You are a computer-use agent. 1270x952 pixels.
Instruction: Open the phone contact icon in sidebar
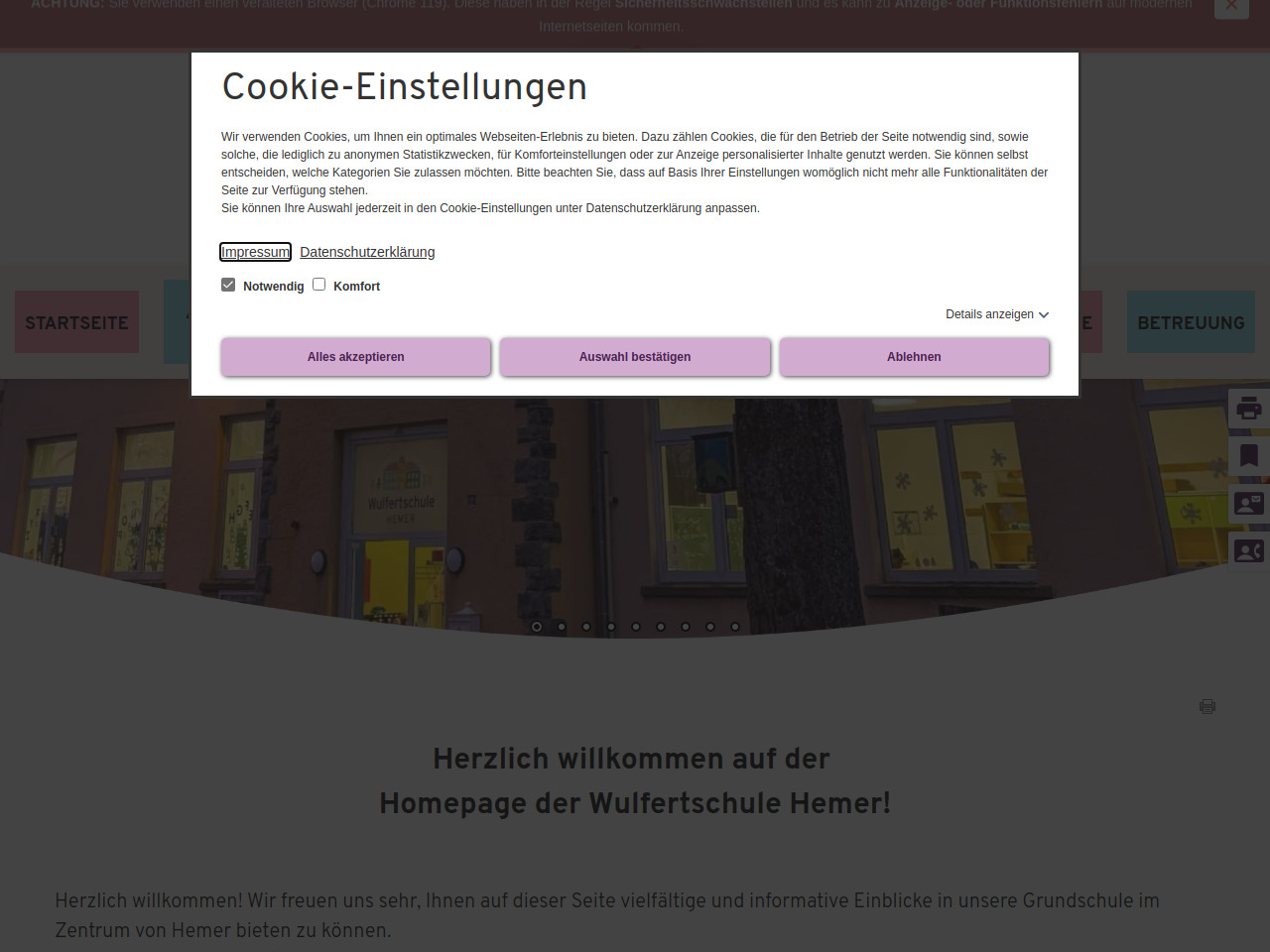(1248, 551)
